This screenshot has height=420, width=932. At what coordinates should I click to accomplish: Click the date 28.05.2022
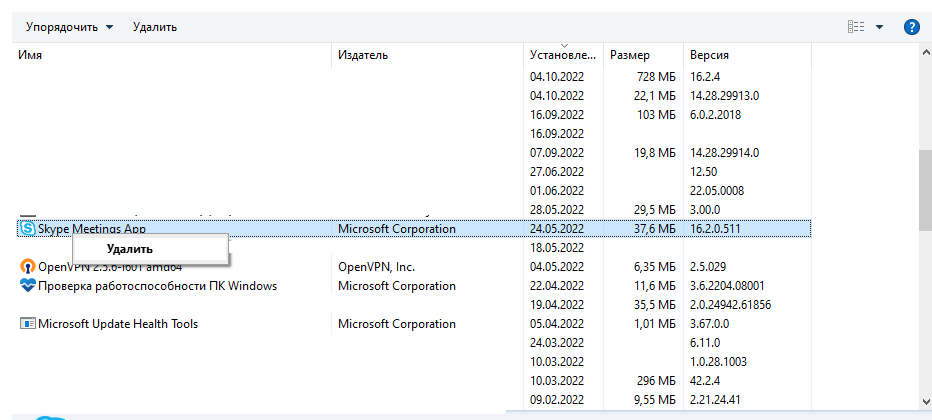pyautogui.click(x=557, y=210)
